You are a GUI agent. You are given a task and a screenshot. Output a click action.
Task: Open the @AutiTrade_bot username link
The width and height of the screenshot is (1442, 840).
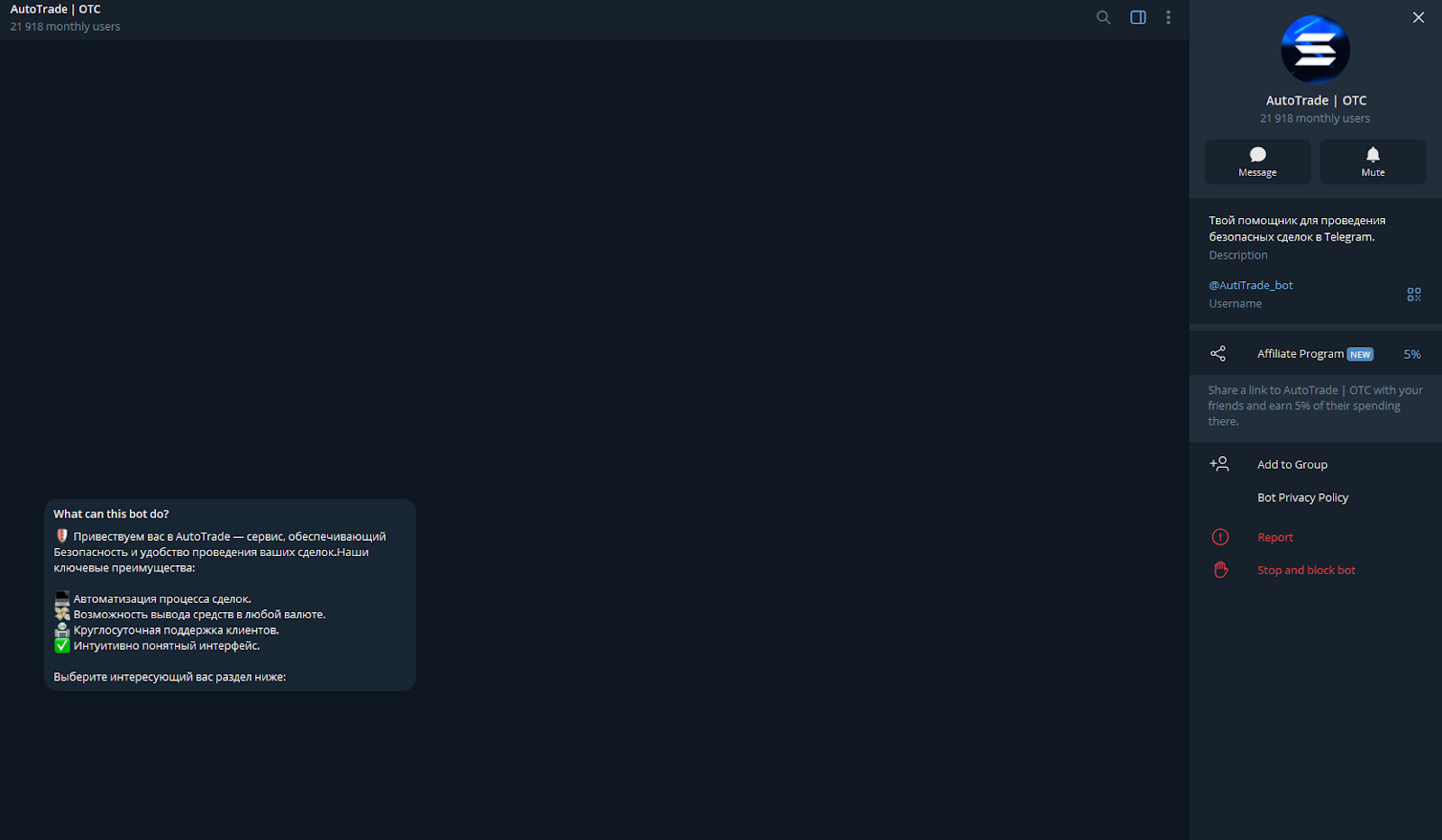[x=1250, y=285]
